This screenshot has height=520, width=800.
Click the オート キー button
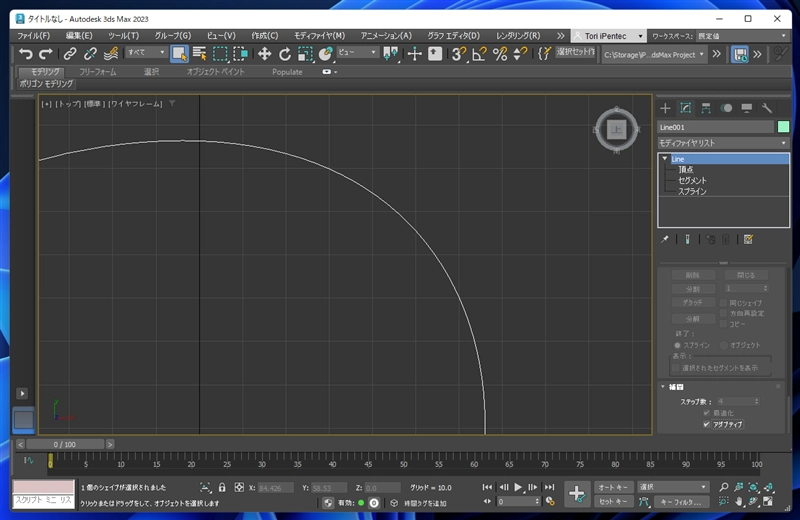(x=613, y=487)
